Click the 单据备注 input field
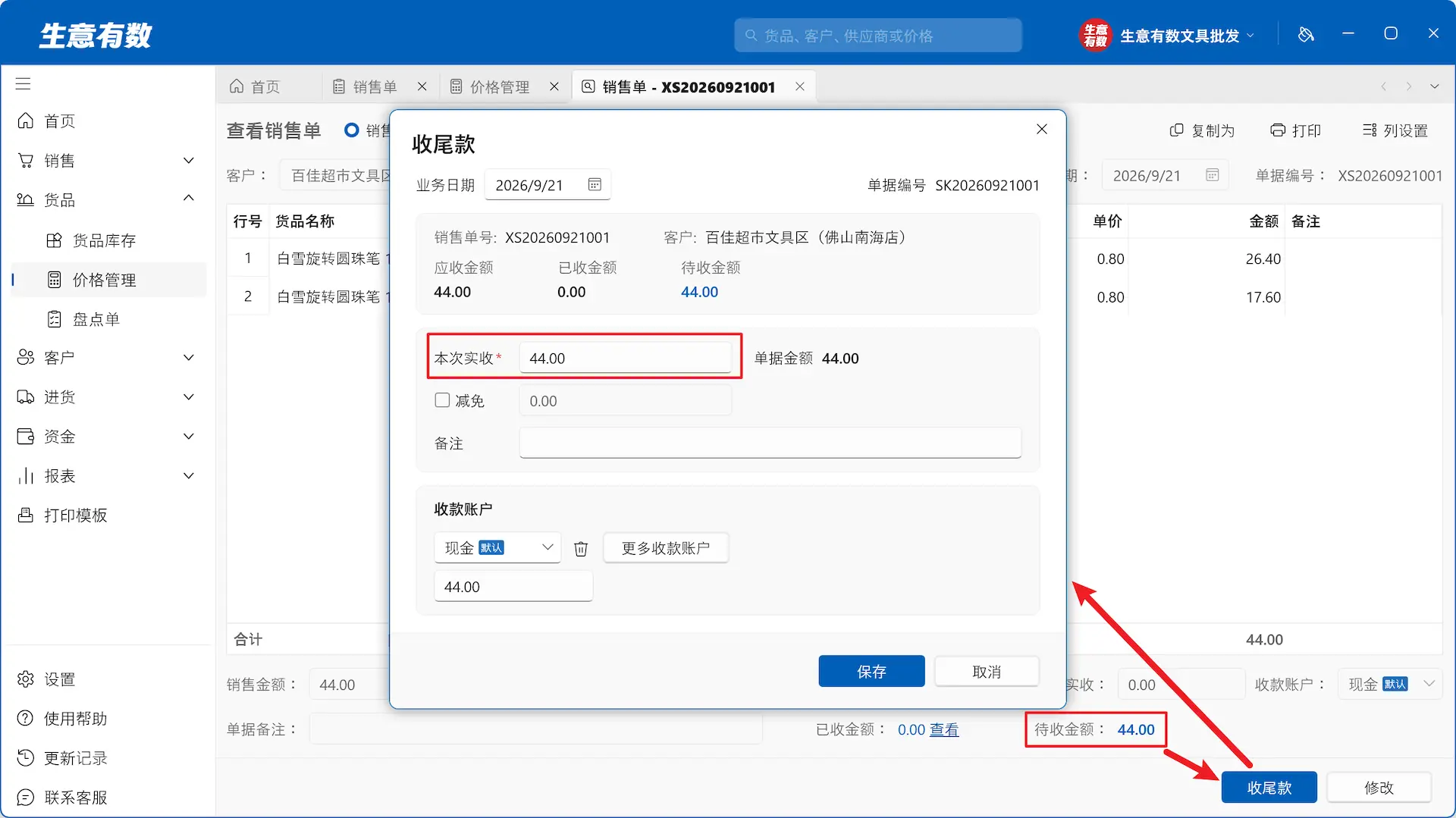This screenshot has height=818, width=1456. coord(535,729)
